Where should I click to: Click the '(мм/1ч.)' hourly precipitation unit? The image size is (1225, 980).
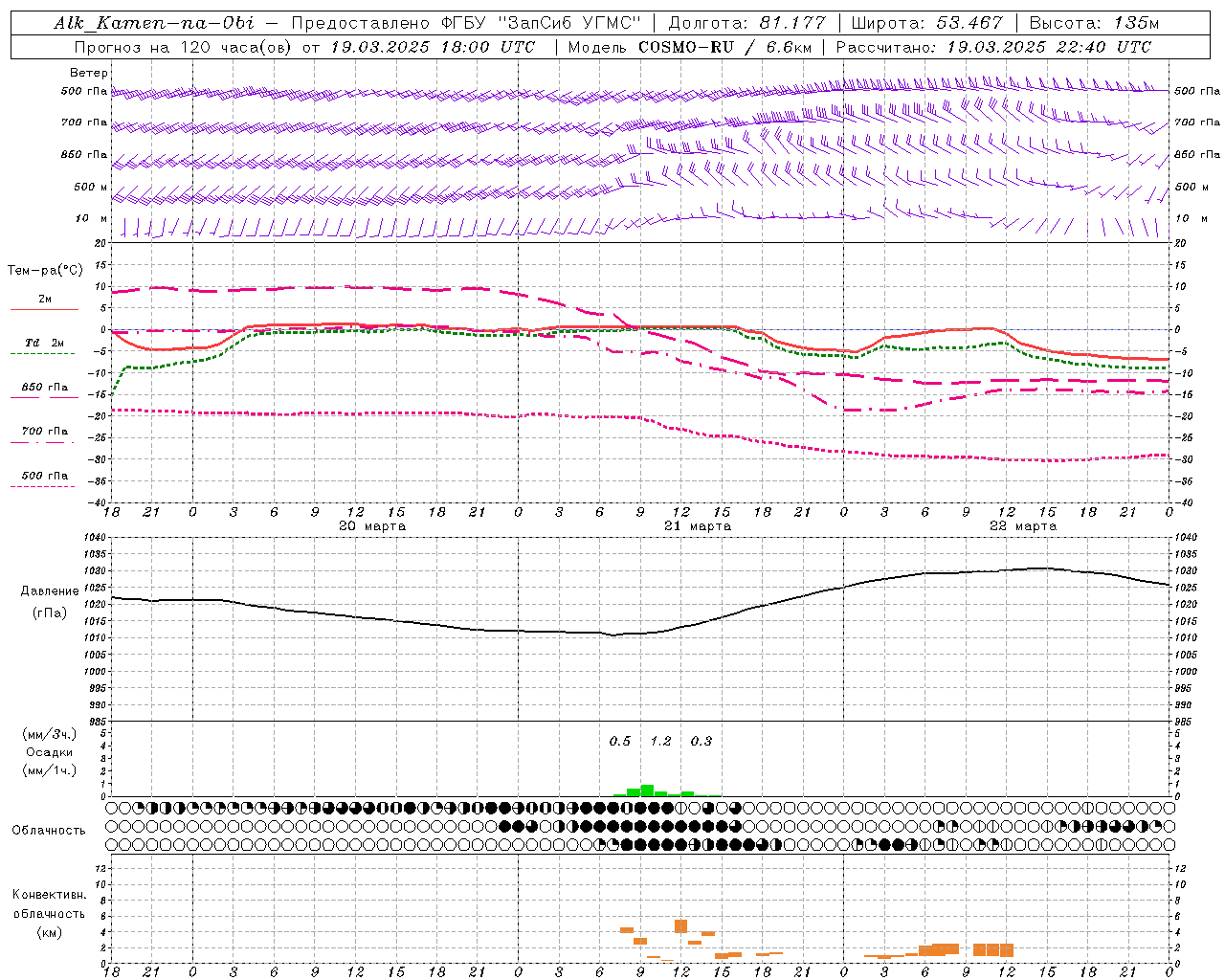(x=50, y=770)
